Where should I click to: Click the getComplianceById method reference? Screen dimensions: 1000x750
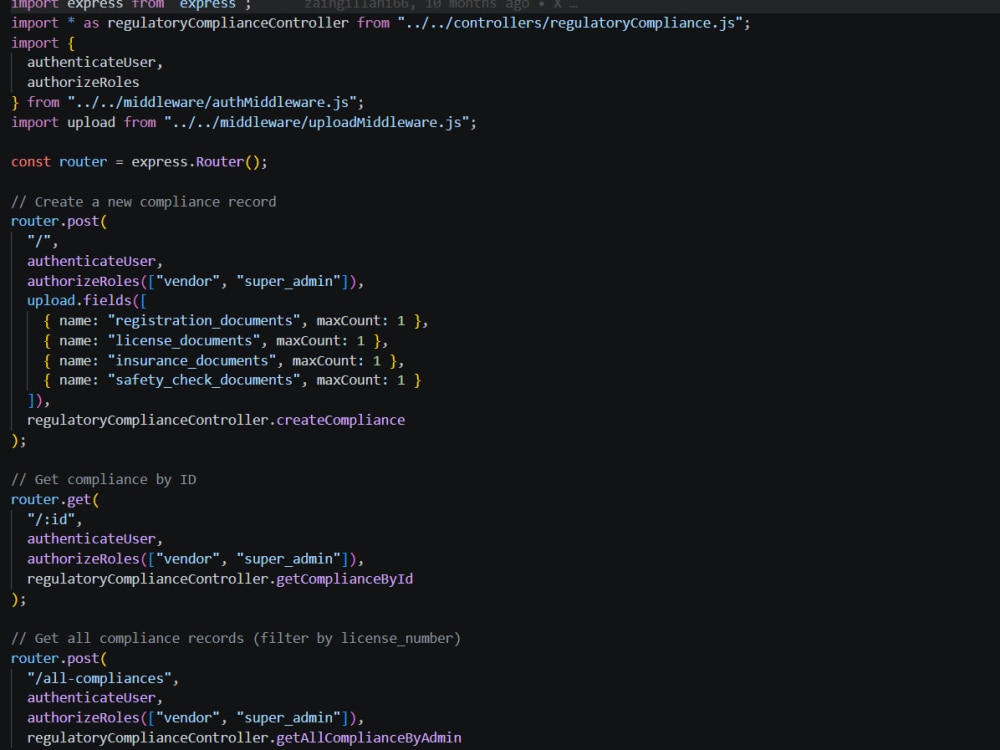tap(344, 578)
